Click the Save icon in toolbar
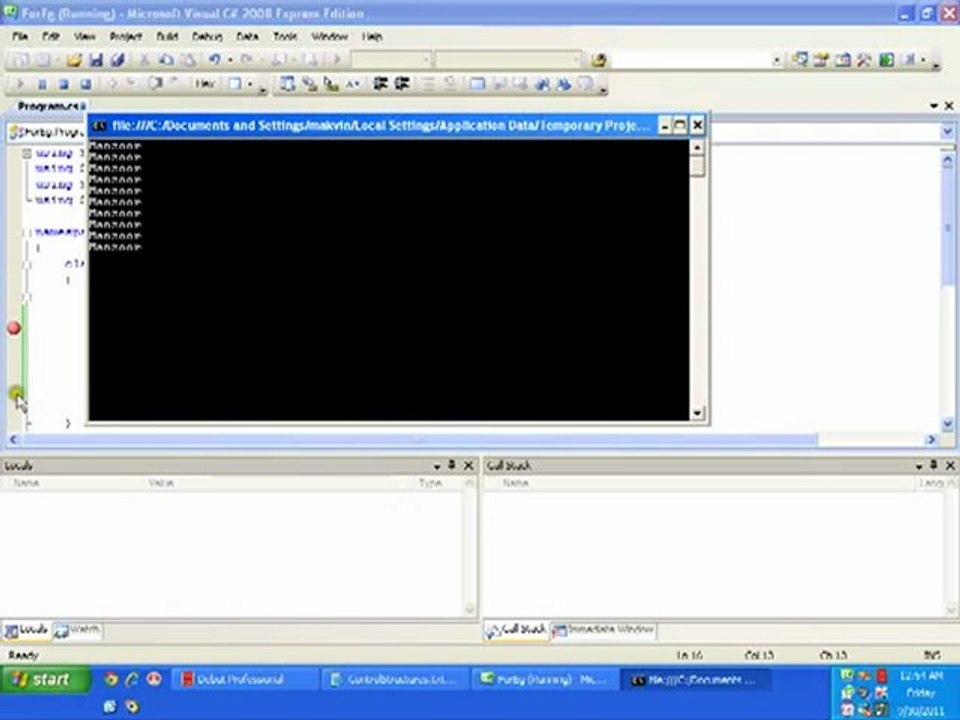Image resolution: width=960 pixels, height=720 pixels. click(x=96, y=59)
